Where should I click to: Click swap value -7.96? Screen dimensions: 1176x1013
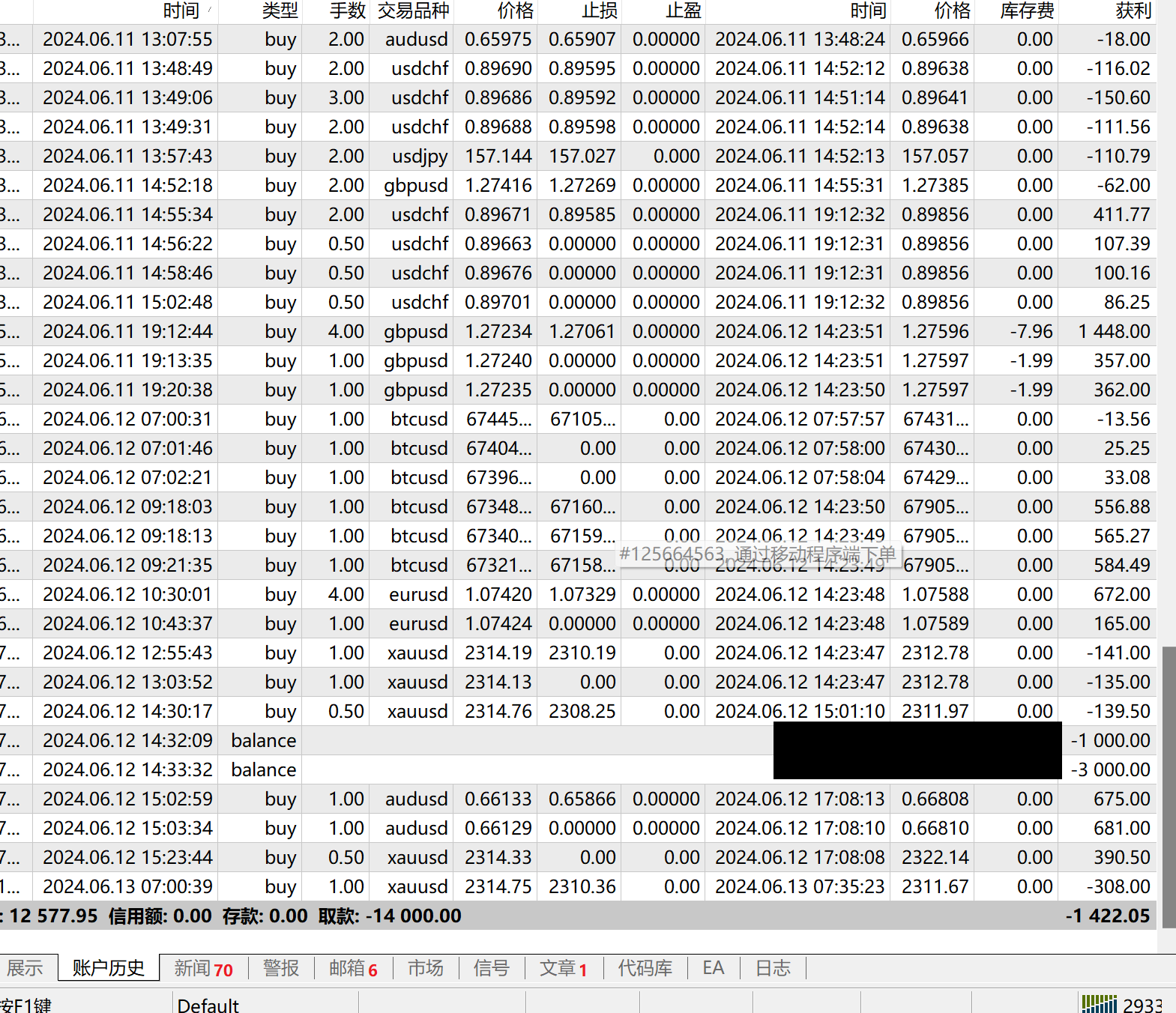click(x=1031, y=331)
